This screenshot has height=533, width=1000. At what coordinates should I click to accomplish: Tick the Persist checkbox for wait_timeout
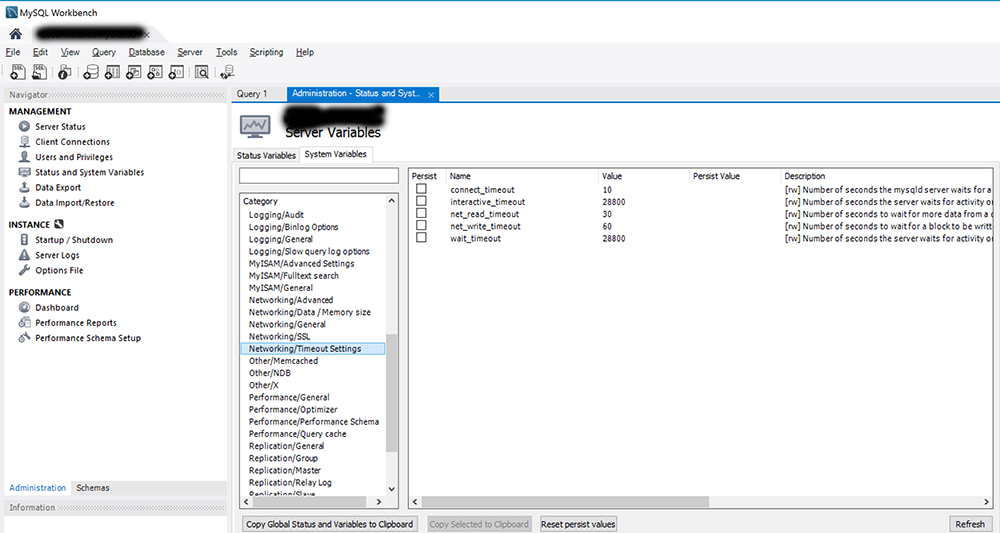tap(421, 237)
